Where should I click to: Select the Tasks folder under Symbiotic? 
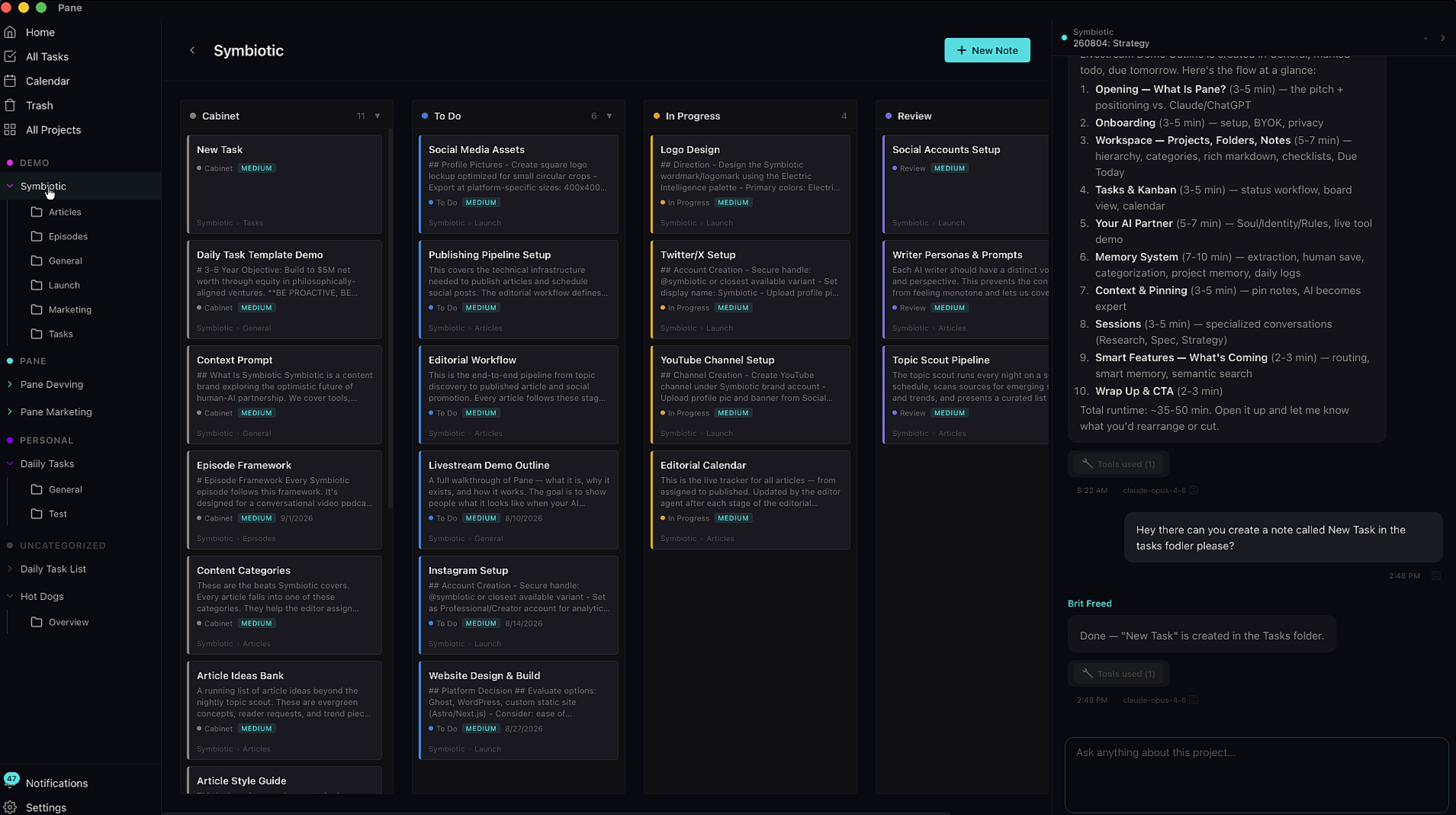[x=51, y=334]
